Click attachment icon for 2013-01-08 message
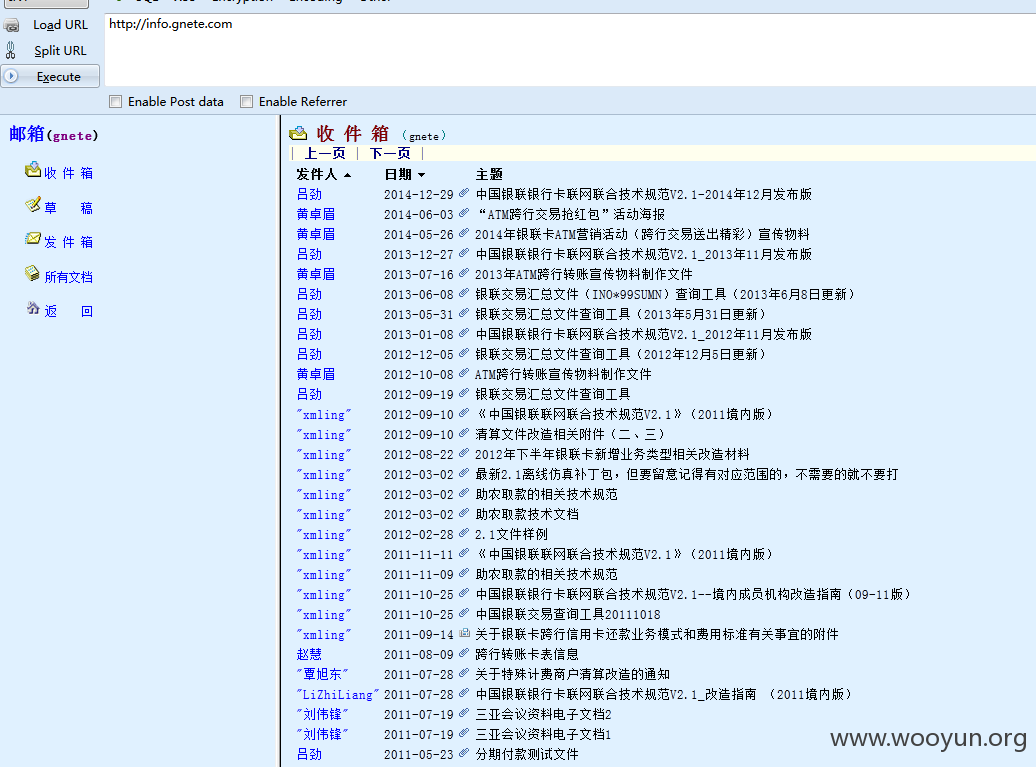The height and width of the screenshot is (767, 1036). pyautogui.click(x=464, y=333)
